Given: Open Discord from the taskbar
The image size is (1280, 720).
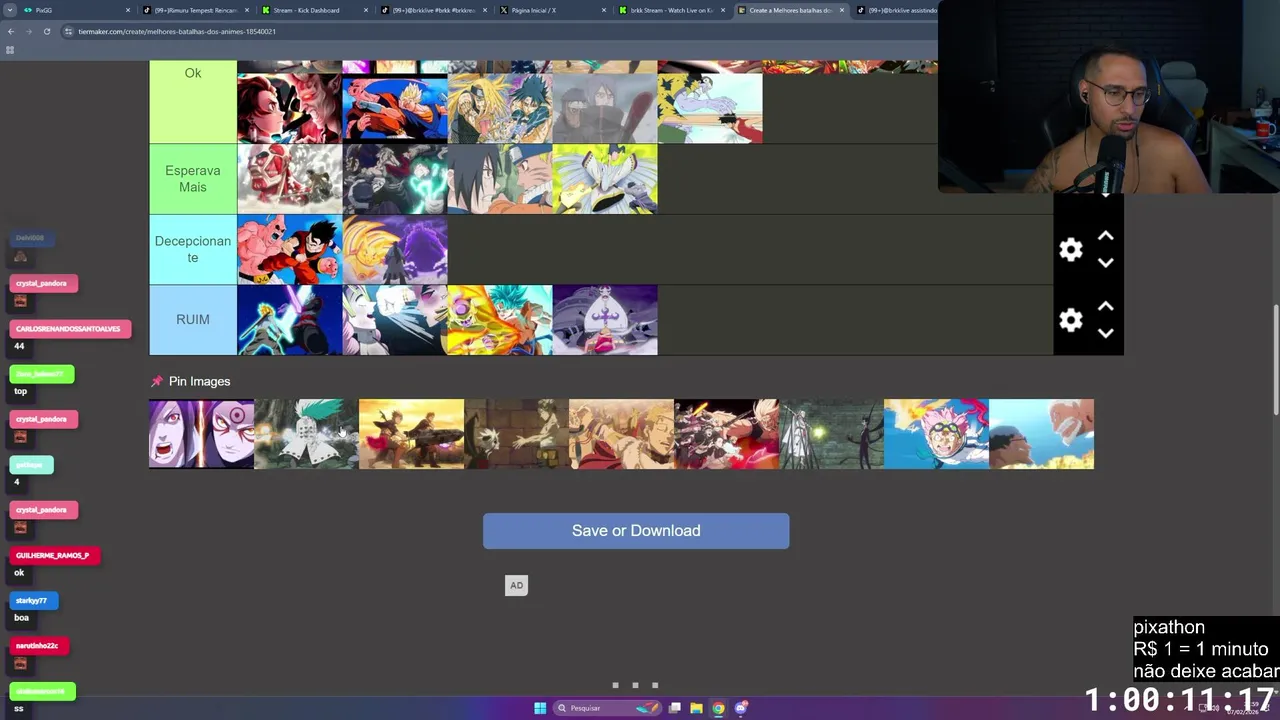Looking at the screenshot, I should 741,708.
